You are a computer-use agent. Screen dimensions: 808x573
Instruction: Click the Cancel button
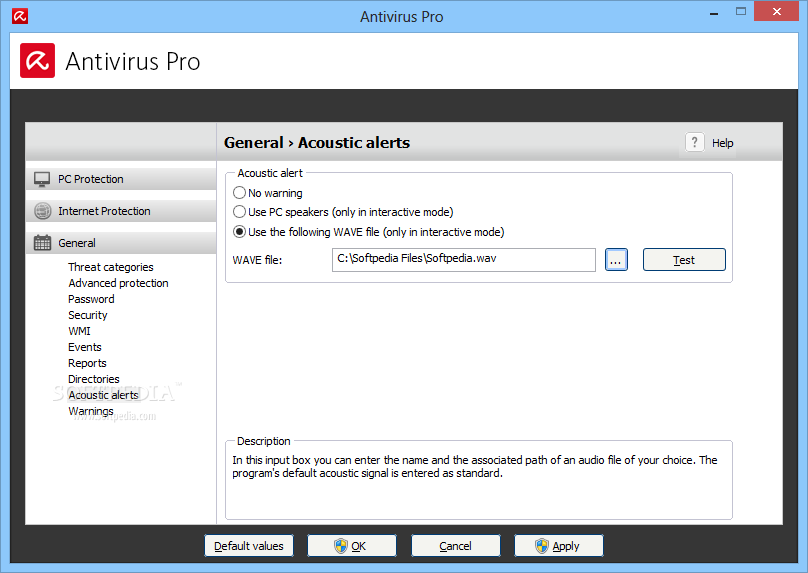(x=456, y=546)
